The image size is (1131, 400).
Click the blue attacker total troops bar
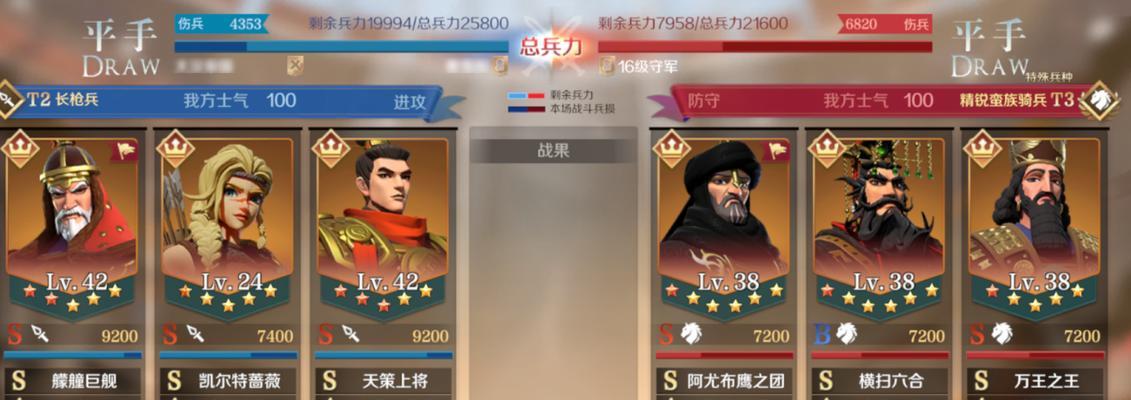[x=341, y=47]
